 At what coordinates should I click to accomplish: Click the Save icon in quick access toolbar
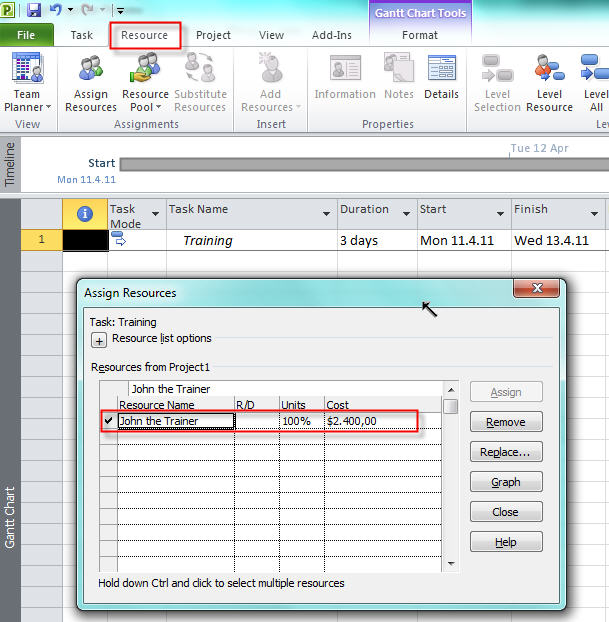34,10
